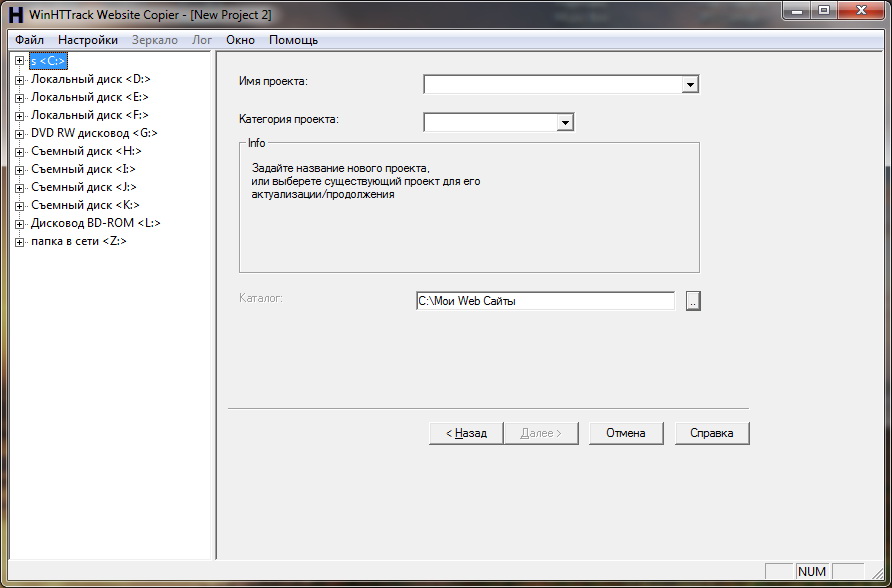Open the Помощь menu
The image size is (892, 588).
tap(293, 40)
